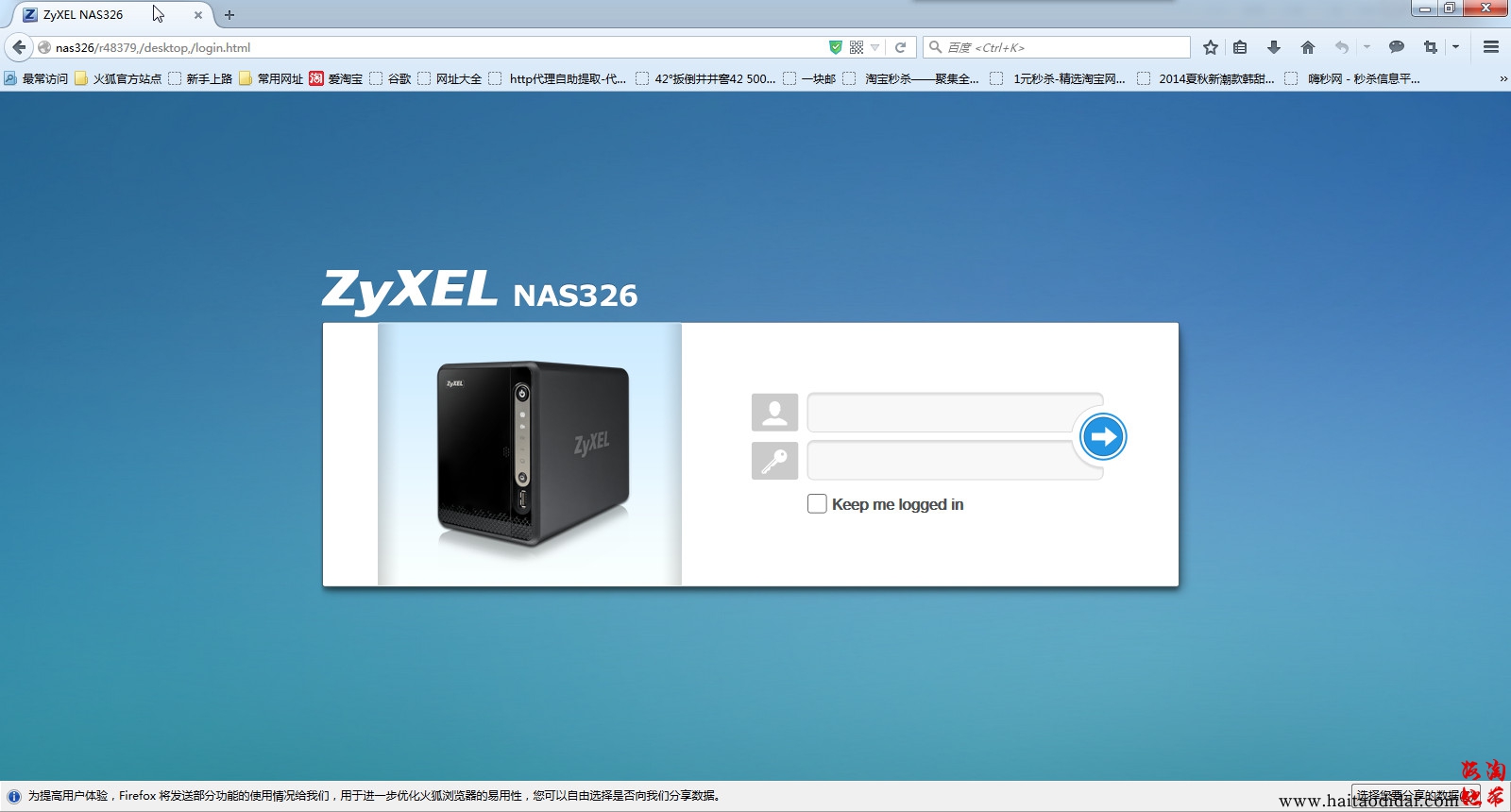Click the blue login arrow button

point(1103,437)
